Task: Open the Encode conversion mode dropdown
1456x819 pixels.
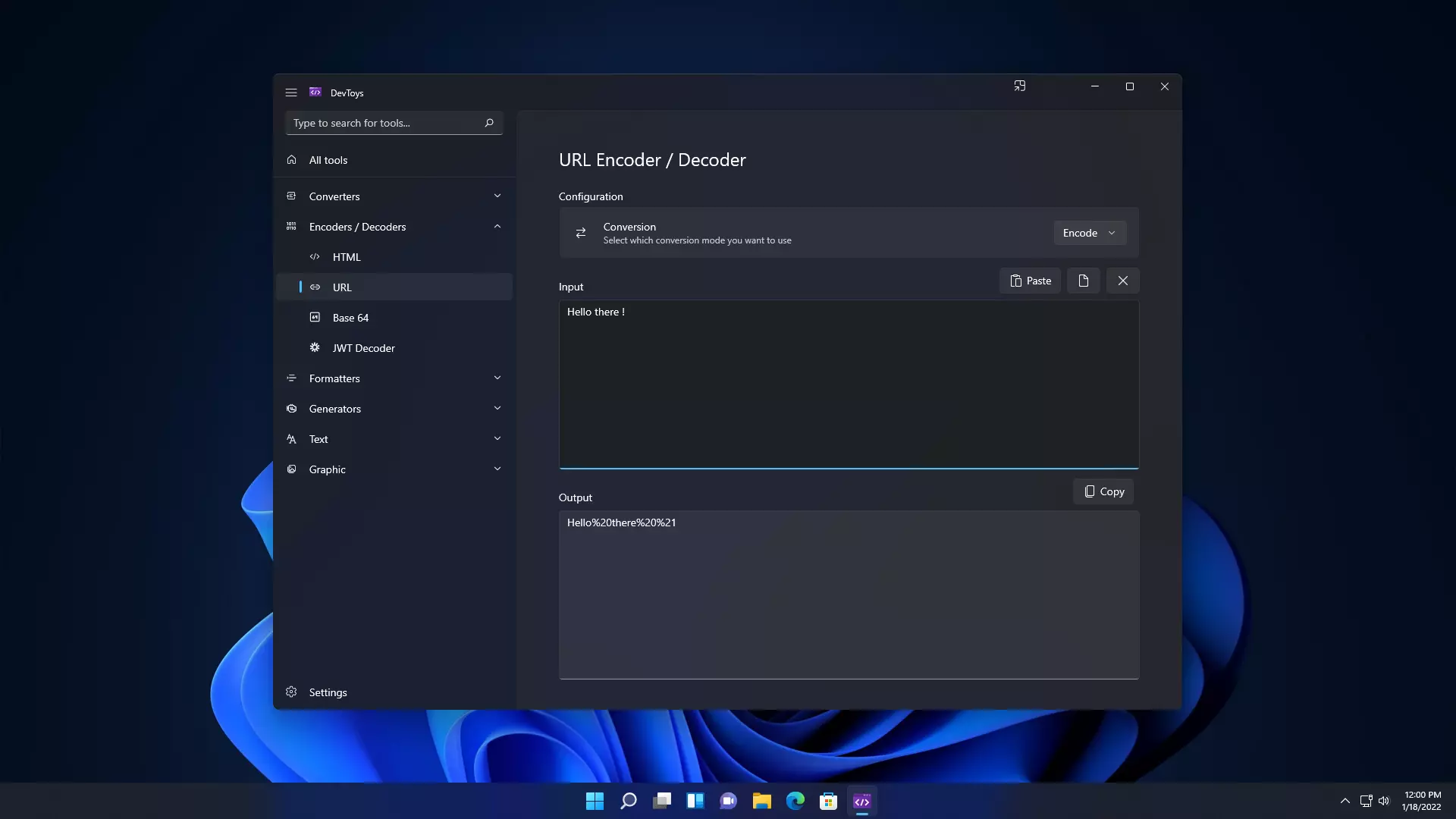Action: pyautogui.click(x=1089, y=232)
